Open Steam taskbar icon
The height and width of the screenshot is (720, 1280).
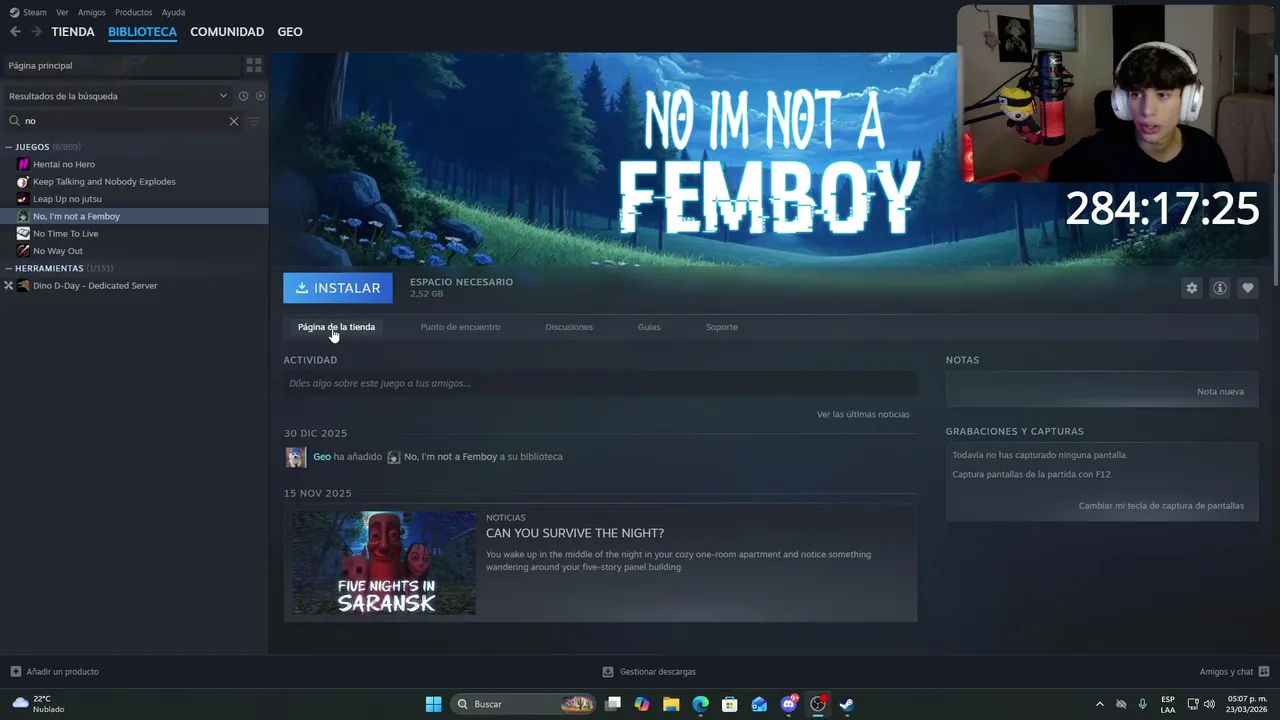click(x=846, y=704)
